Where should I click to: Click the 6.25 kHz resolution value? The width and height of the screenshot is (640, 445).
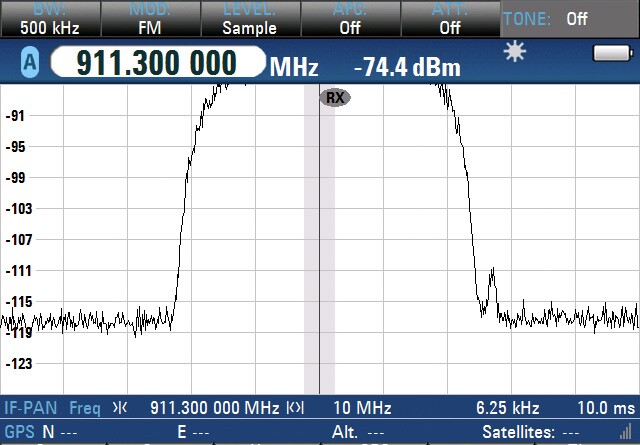click(508, 408)
